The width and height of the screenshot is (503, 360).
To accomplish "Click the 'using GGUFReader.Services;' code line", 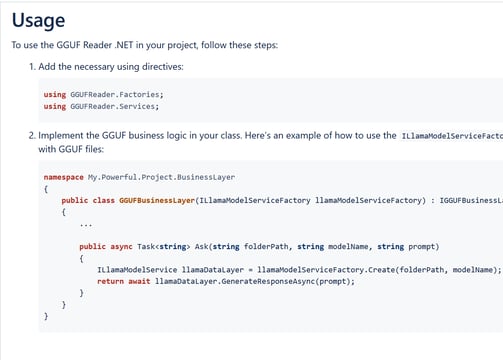I will coord(101,106).
